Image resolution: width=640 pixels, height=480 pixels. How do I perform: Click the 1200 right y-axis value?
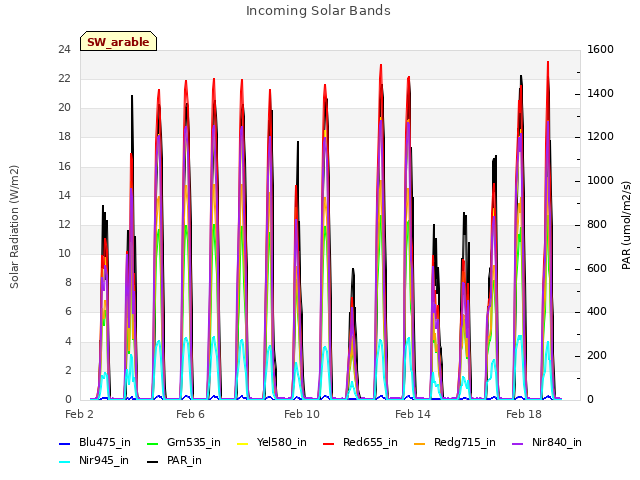600,137
